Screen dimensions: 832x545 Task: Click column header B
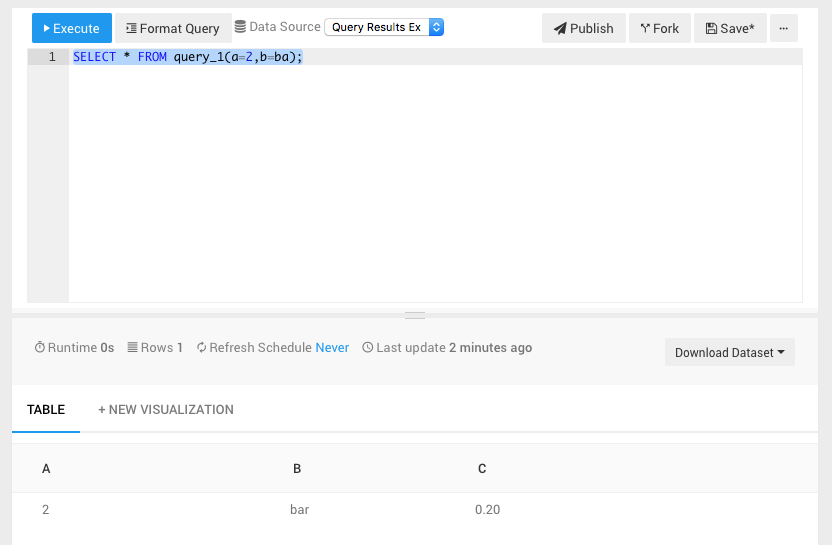[x=297, y=469]
